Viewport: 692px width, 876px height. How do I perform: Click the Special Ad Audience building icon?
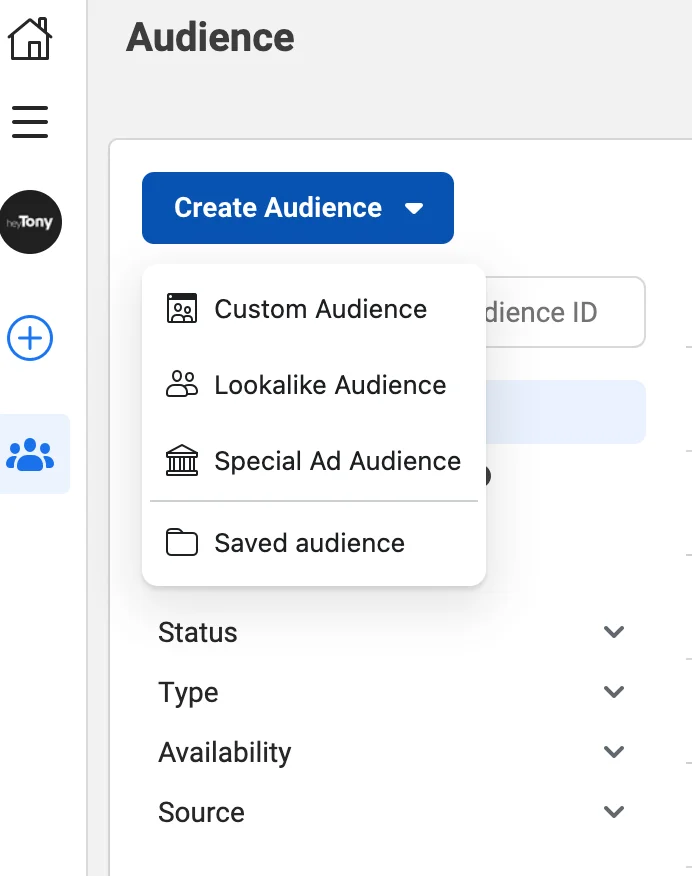182,461
